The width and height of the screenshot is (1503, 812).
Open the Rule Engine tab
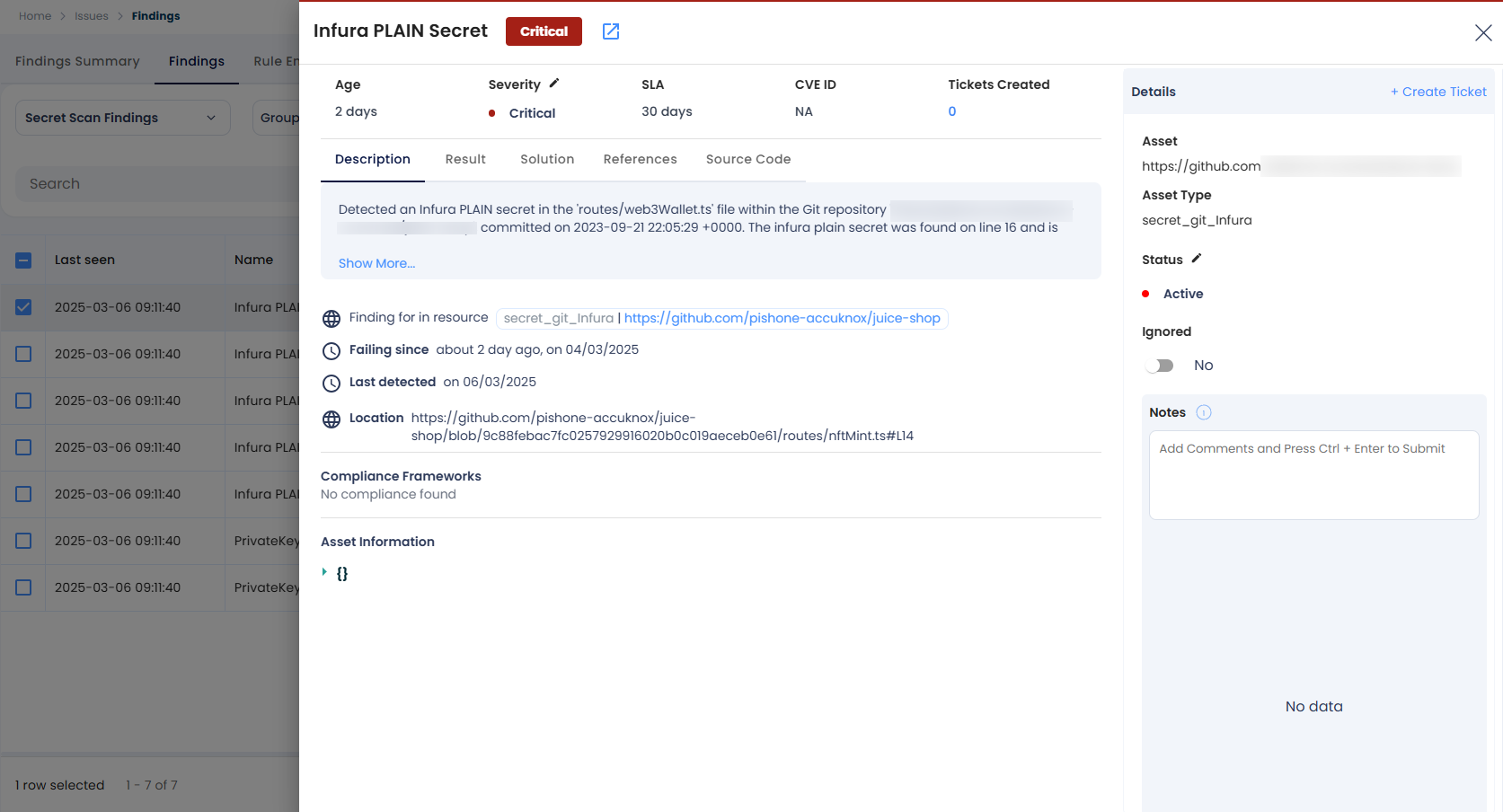tap(276, 61)
